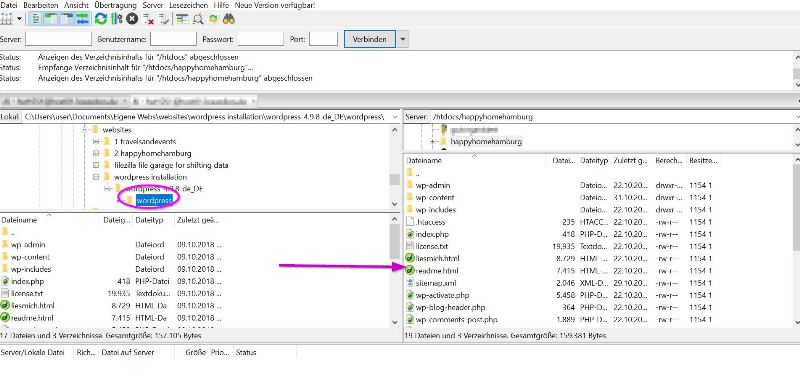Expand the 1 travelsandevents folder
The image size is (800, 383).
pyautogui.click(x=95, y=141)
